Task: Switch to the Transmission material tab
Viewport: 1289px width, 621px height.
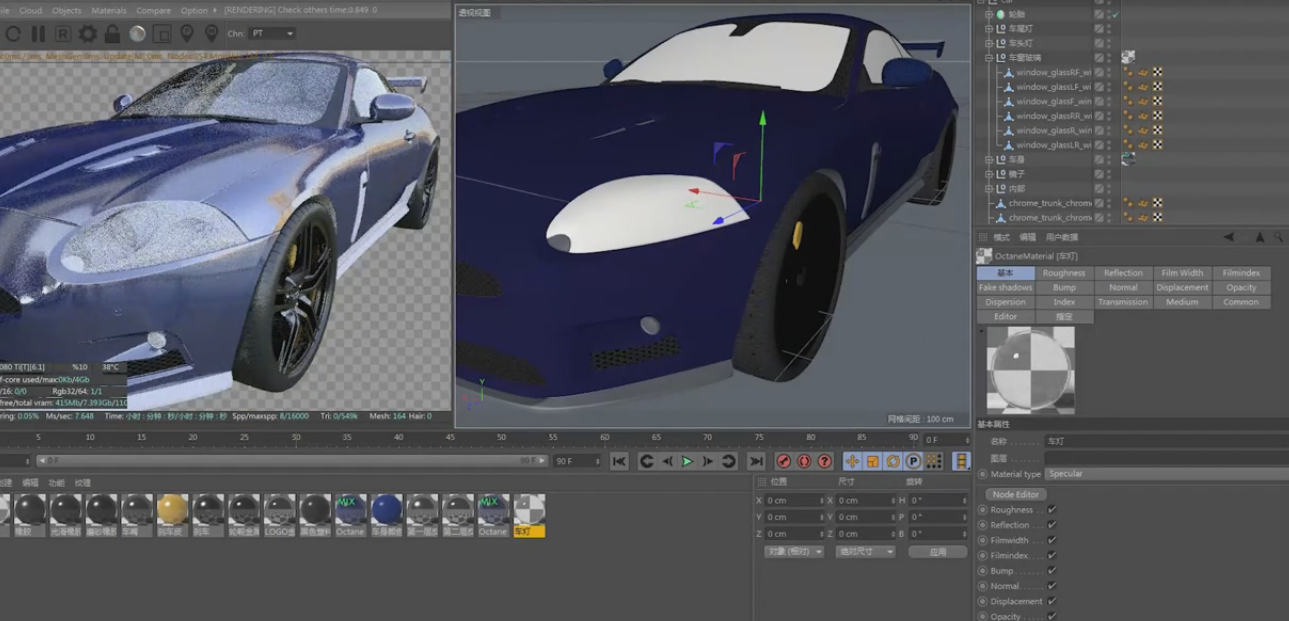Action: click(x=1123, y=302)
